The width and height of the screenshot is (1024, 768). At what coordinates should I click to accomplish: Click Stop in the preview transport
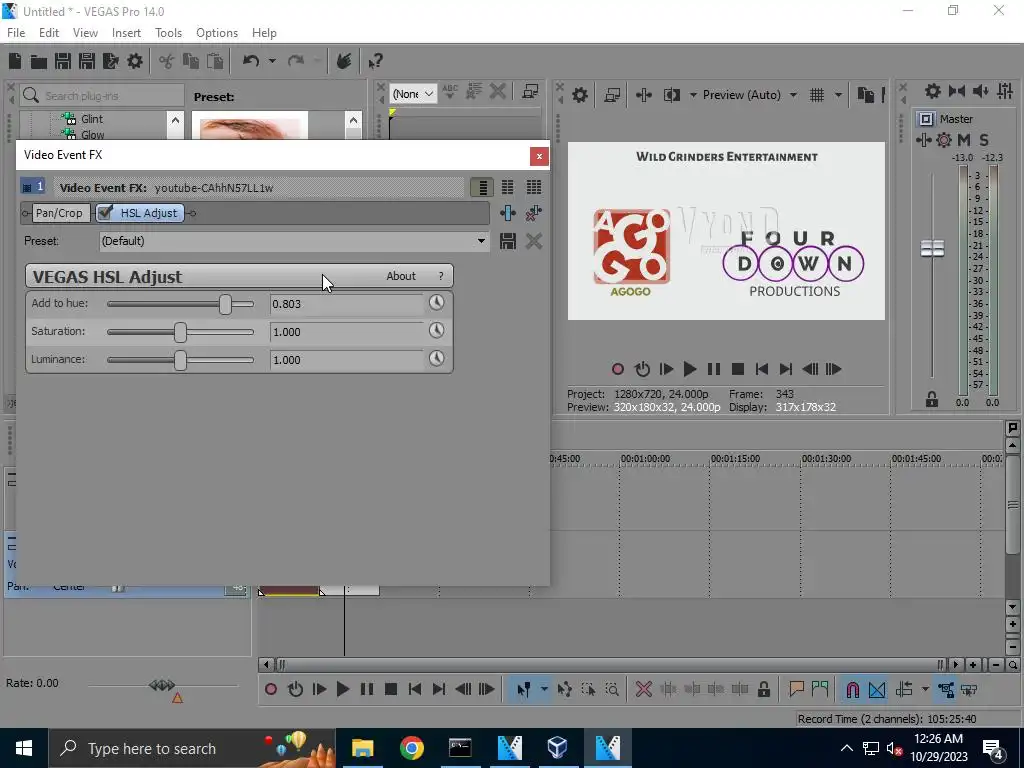click(738, 369)
